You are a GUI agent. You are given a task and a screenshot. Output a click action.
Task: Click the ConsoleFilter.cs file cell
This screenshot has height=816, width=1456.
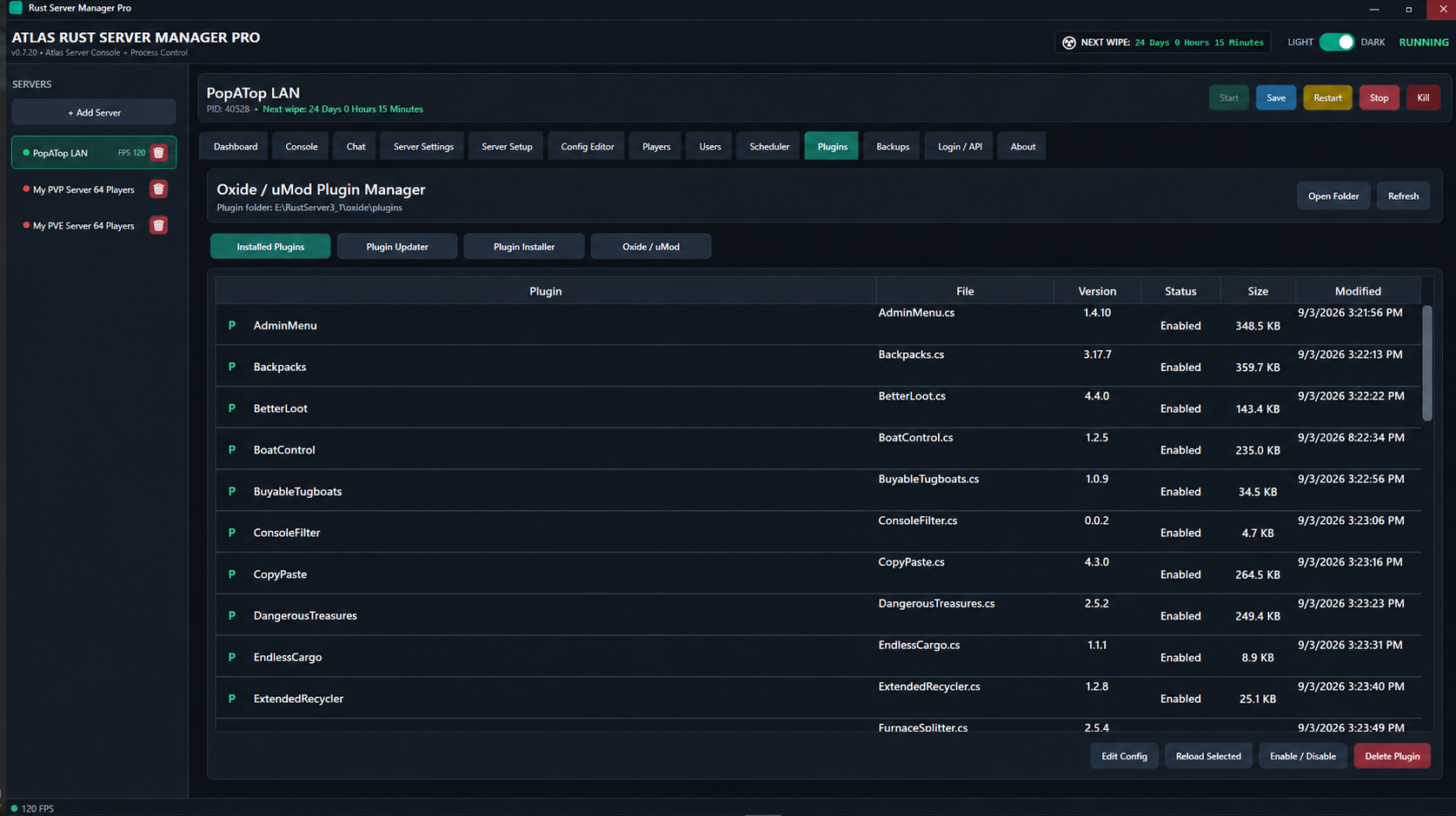(918, 521)
